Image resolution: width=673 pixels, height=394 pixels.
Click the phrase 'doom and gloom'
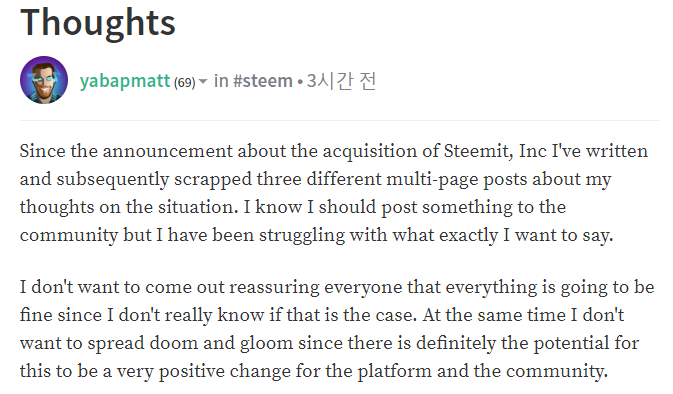[x=221, y=344]
